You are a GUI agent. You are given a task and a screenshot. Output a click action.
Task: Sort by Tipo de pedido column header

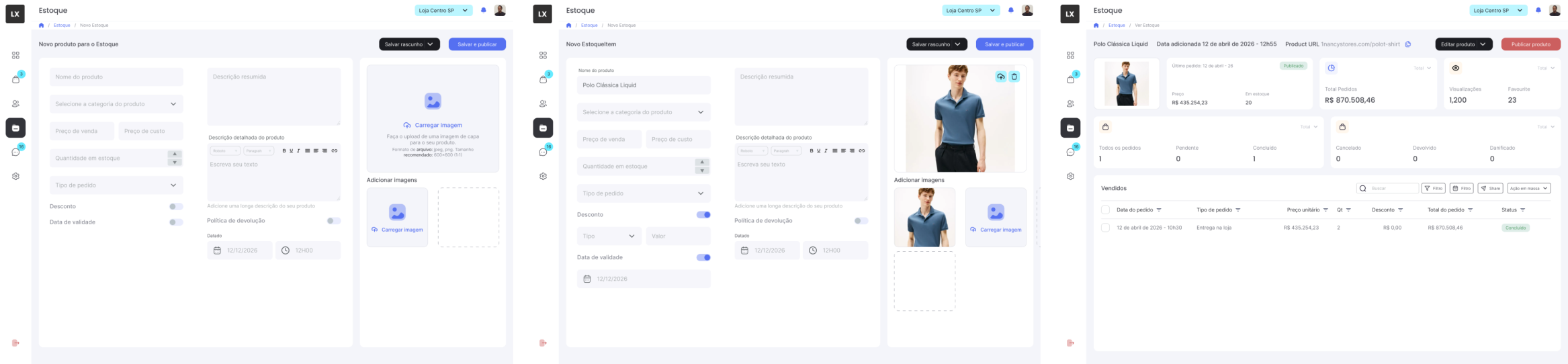click(1218, 210)
